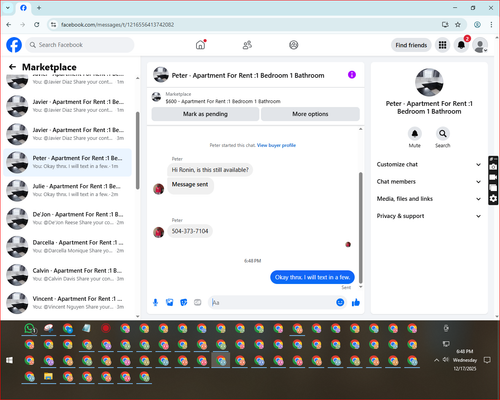Open Peter's apartment conversation in the list

(x=68, y=162)
